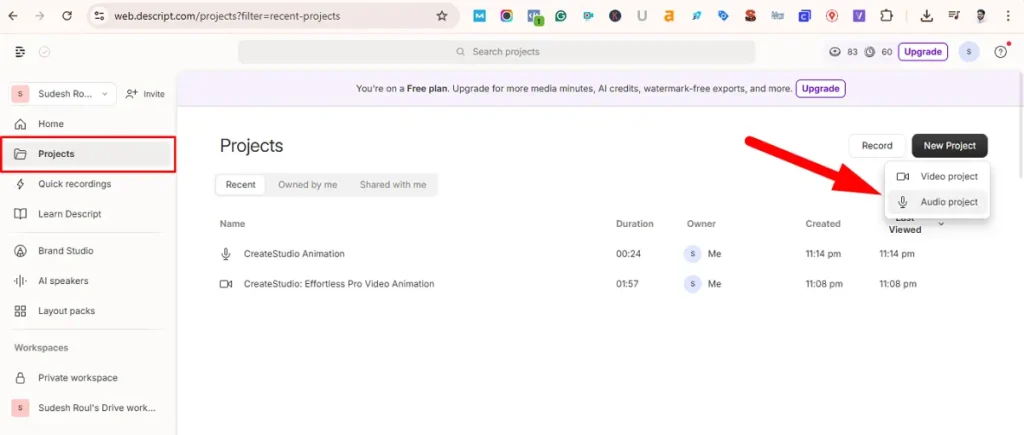Viewport: 1024px width, 435px height.
Task: Click the Search projects field
Action: (496, 52)
